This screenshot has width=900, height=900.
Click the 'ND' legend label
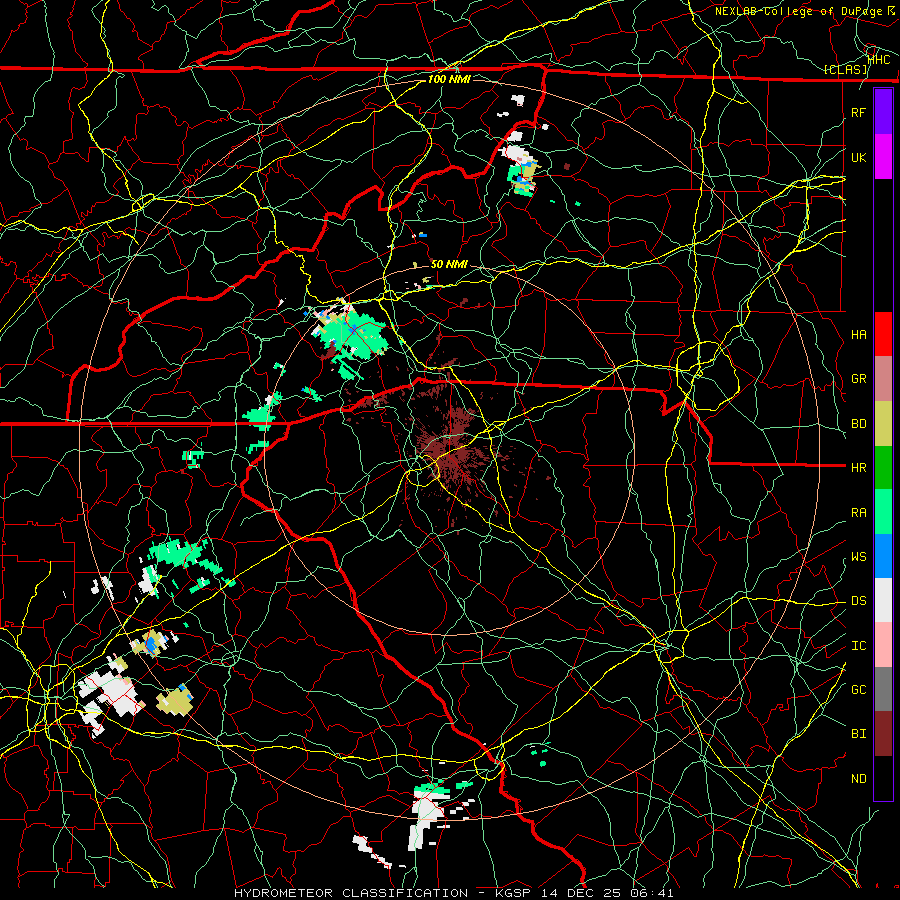858,778
